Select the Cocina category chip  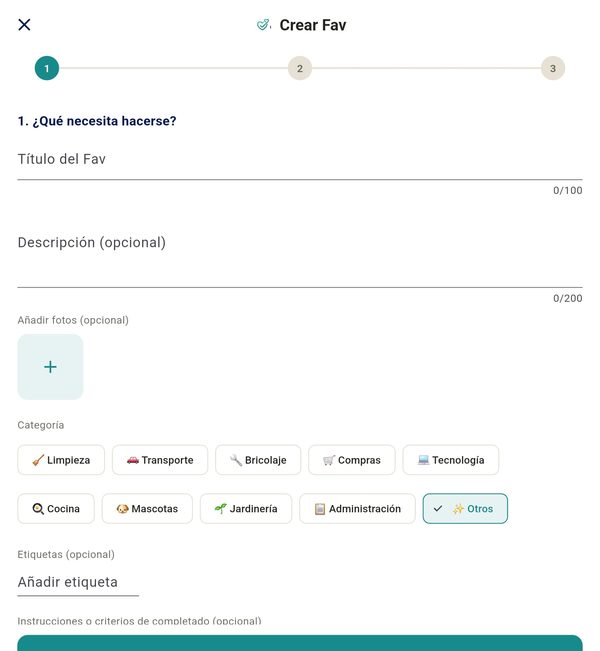point(56,509)
